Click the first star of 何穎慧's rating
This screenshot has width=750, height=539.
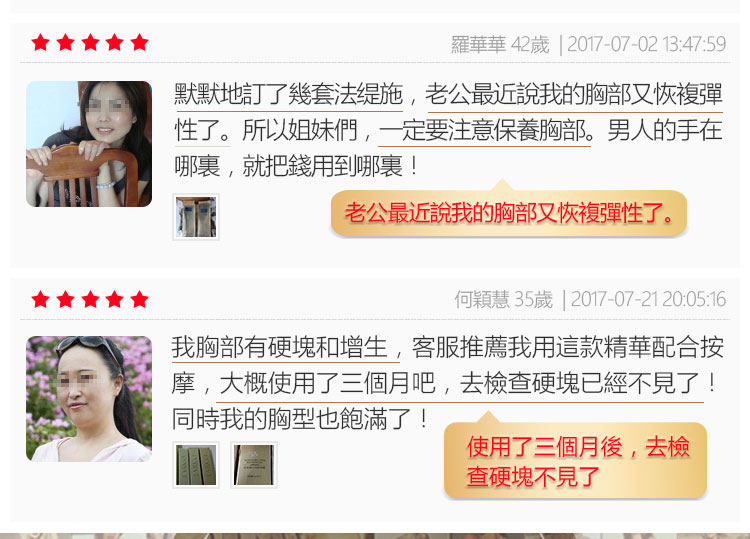tap(41, 299)
